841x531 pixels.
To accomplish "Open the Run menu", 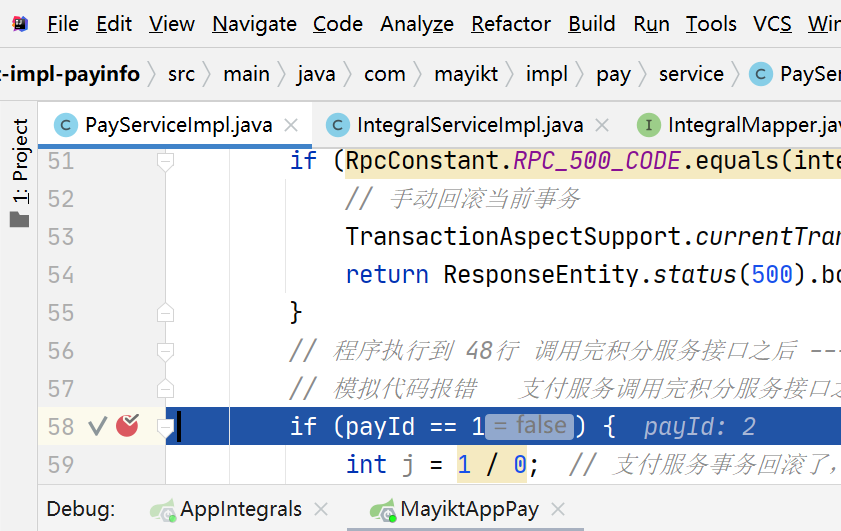I will click(x=651, y=24).
